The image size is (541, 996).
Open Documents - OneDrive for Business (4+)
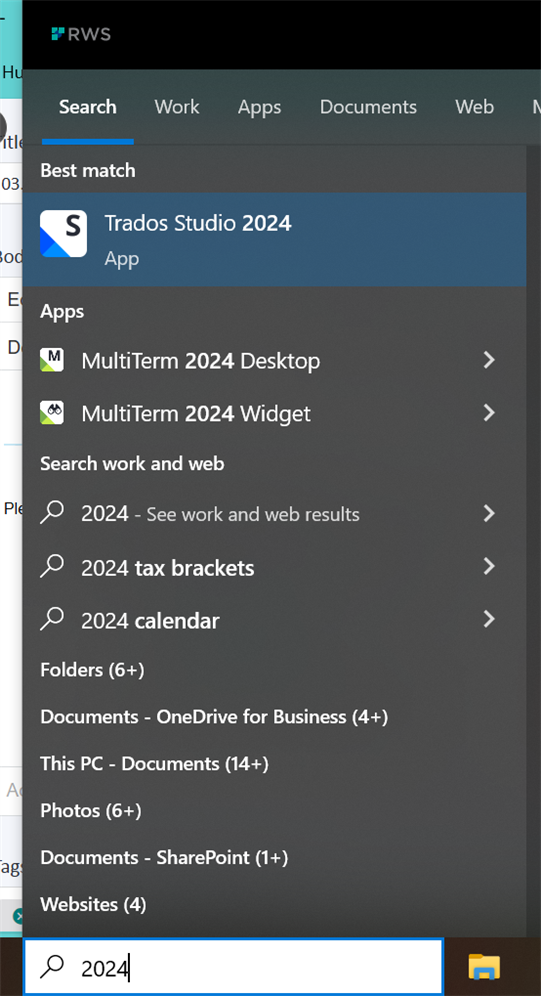tap(214, 717)
